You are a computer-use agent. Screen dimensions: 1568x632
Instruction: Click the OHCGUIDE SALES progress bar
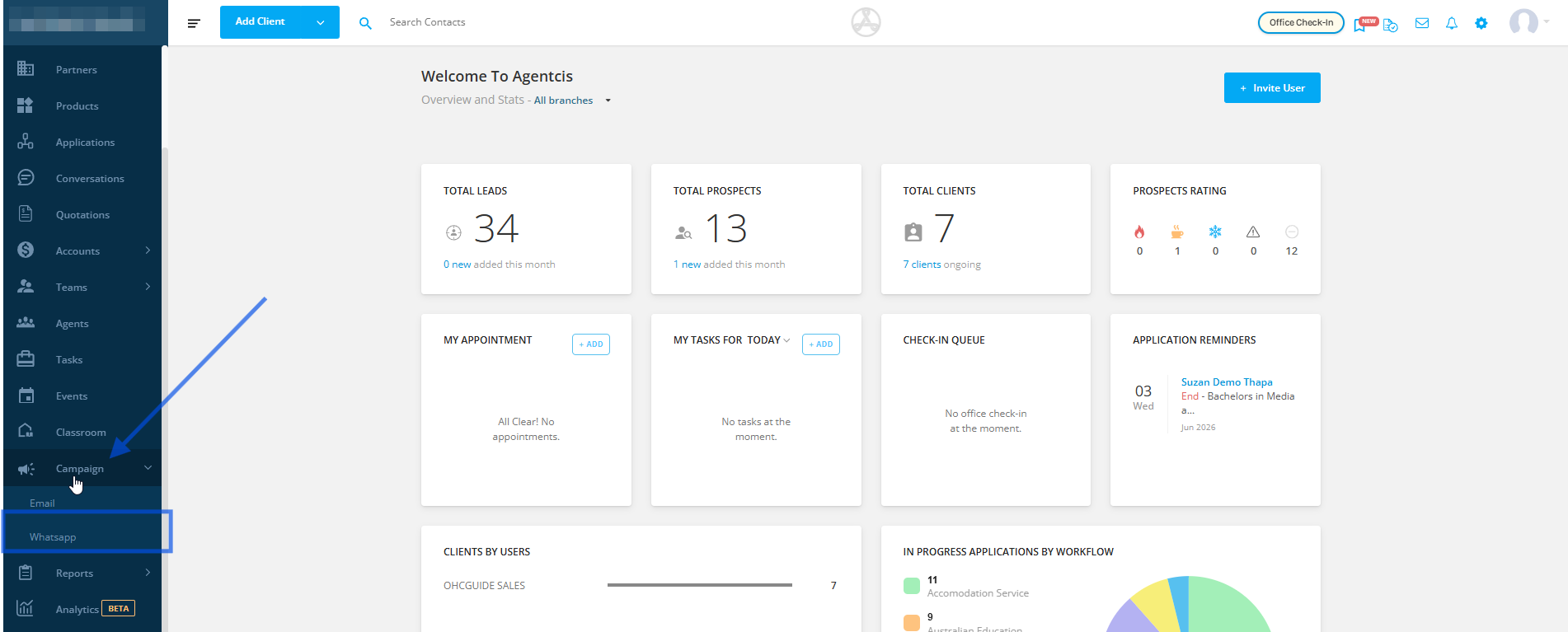(699, 585)
